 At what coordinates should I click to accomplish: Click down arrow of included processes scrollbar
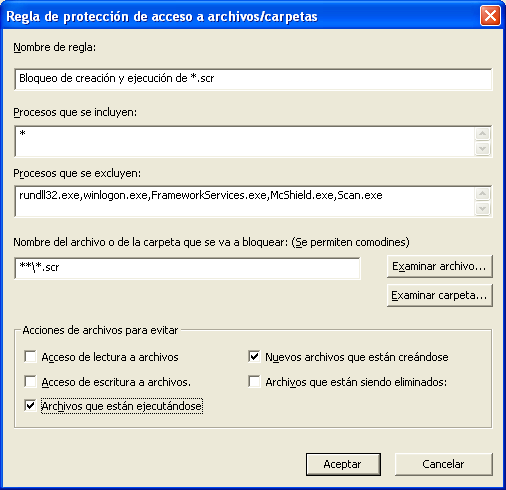click(483, 149)
